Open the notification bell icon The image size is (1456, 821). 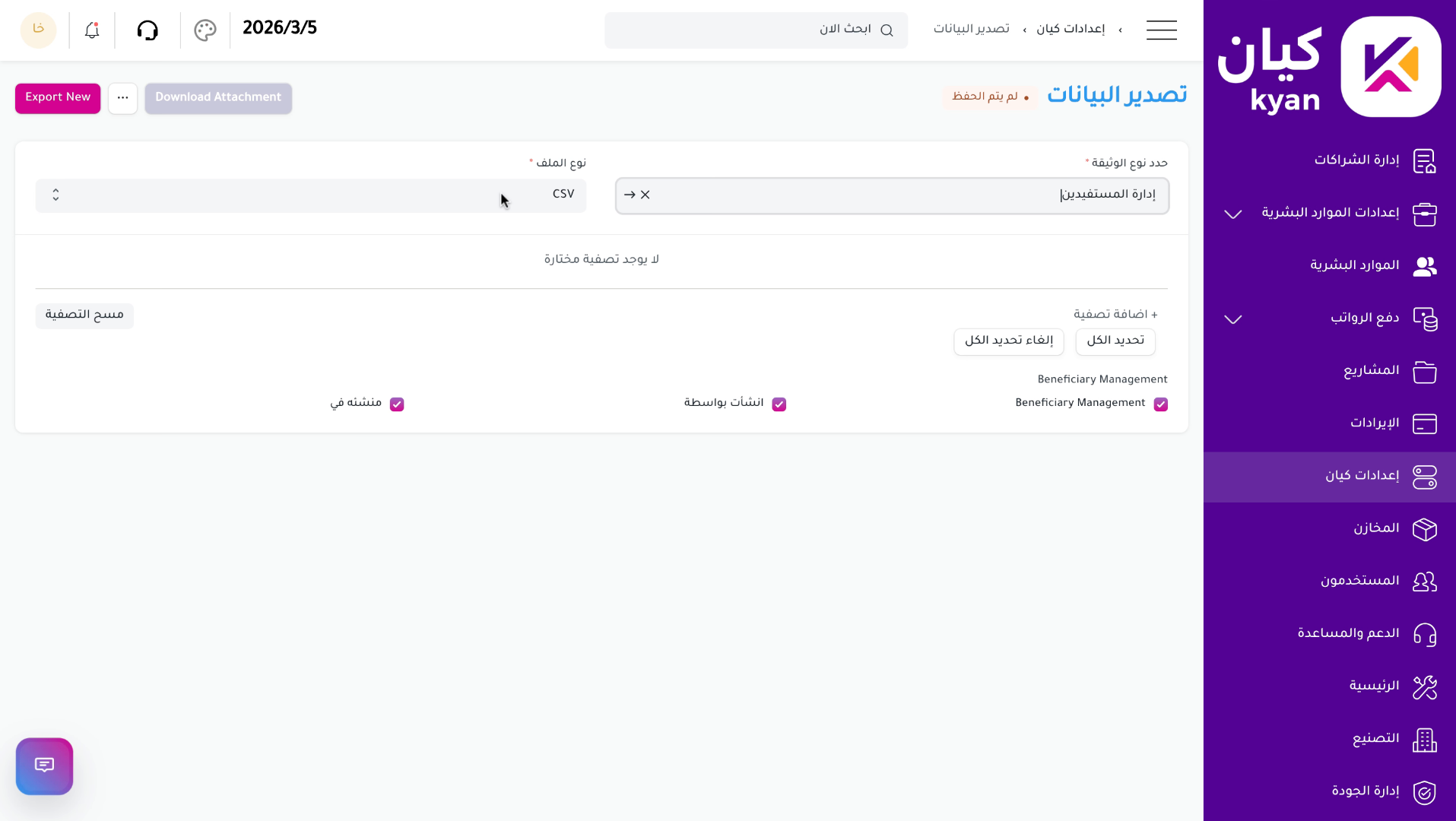click(x=90, y=30)
